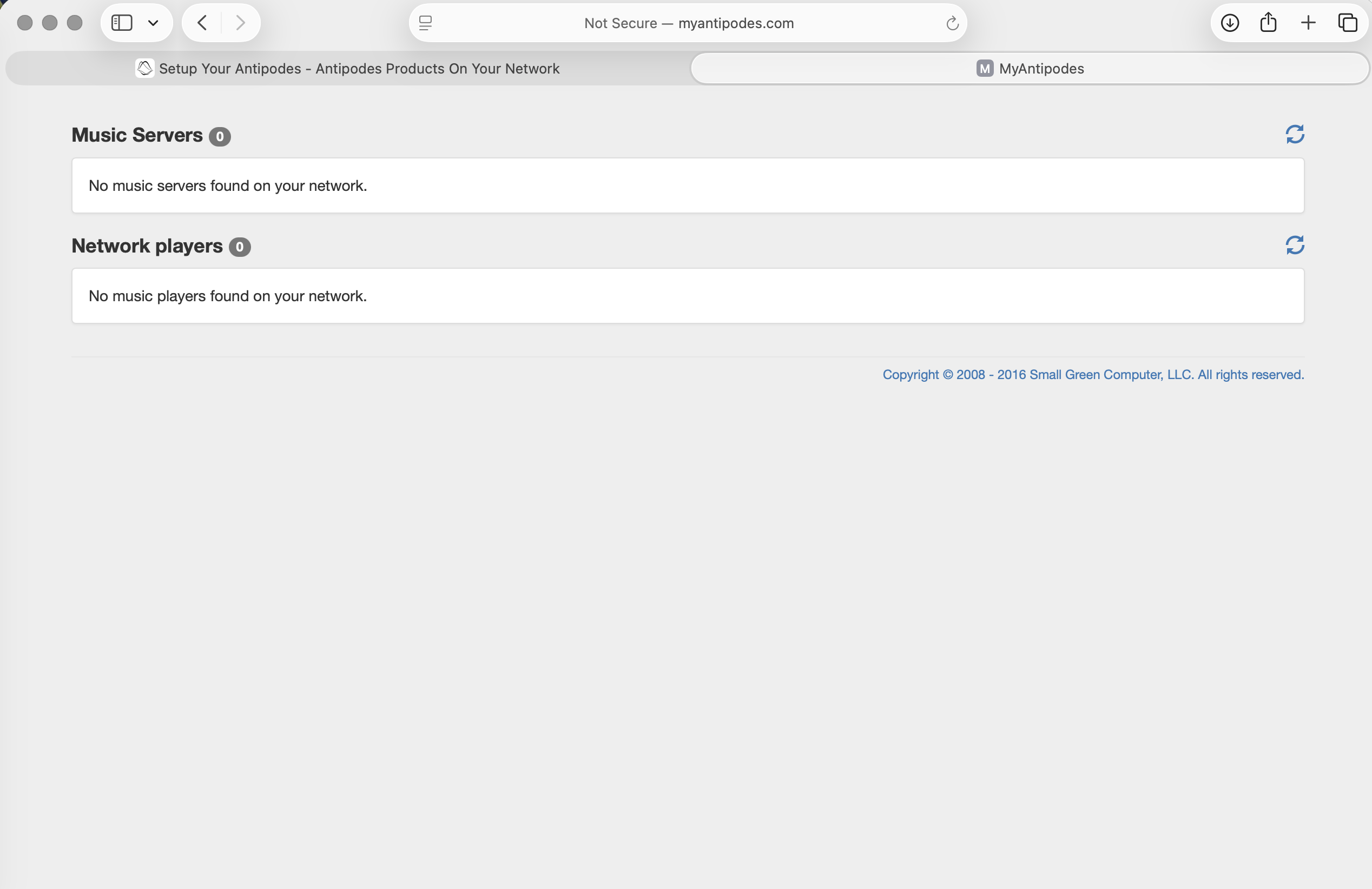Show the tab overview grid

(x=1347, y=23)
